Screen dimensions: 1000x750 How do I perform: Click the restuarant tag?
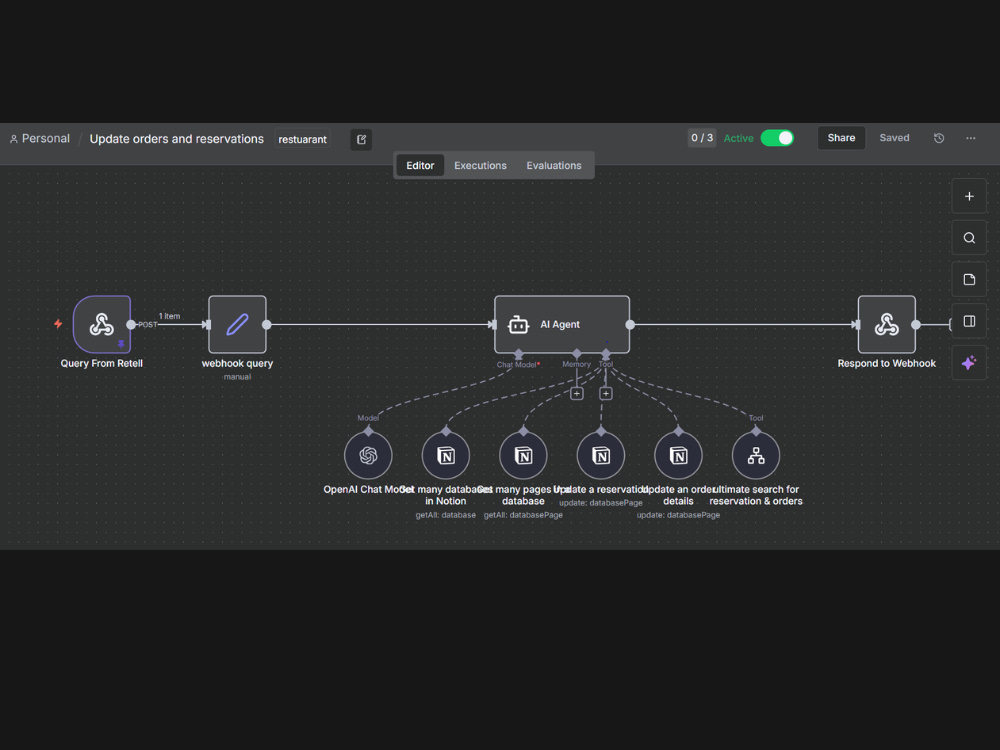pos(302,139)
